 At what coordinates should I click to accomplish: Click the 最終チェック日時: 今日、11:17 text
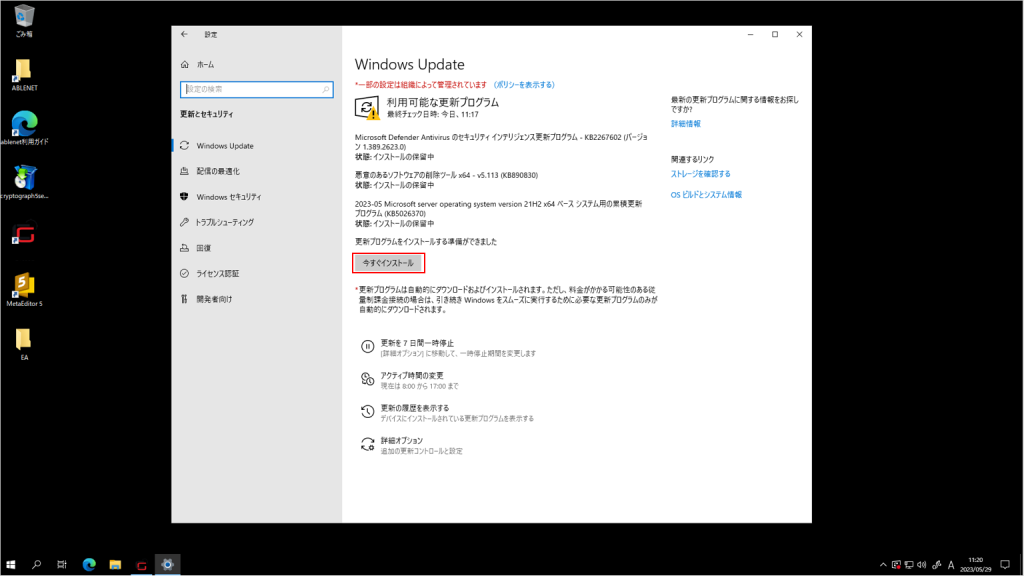pyautogui.click(x=432, y=114)
